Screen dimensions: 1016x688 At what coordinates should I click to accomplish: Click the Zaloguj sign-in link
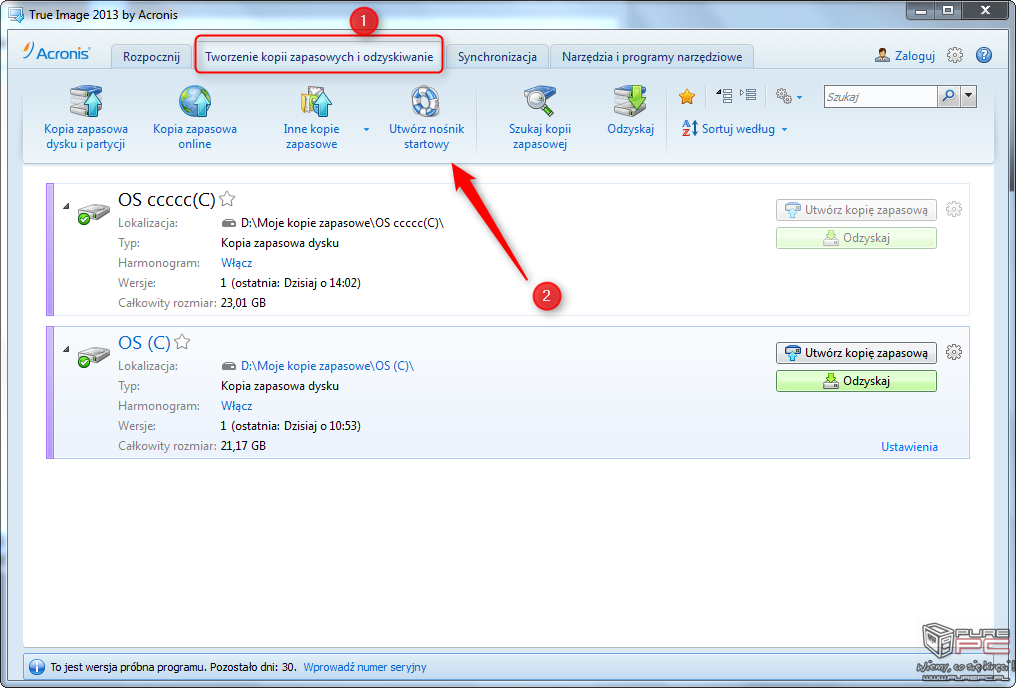[905, 56]
